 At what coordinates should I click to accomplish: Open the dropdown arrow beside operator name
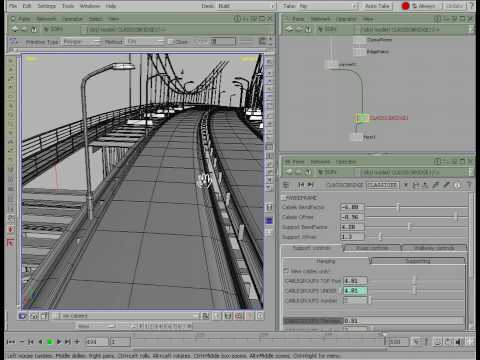tap(406, 185)
